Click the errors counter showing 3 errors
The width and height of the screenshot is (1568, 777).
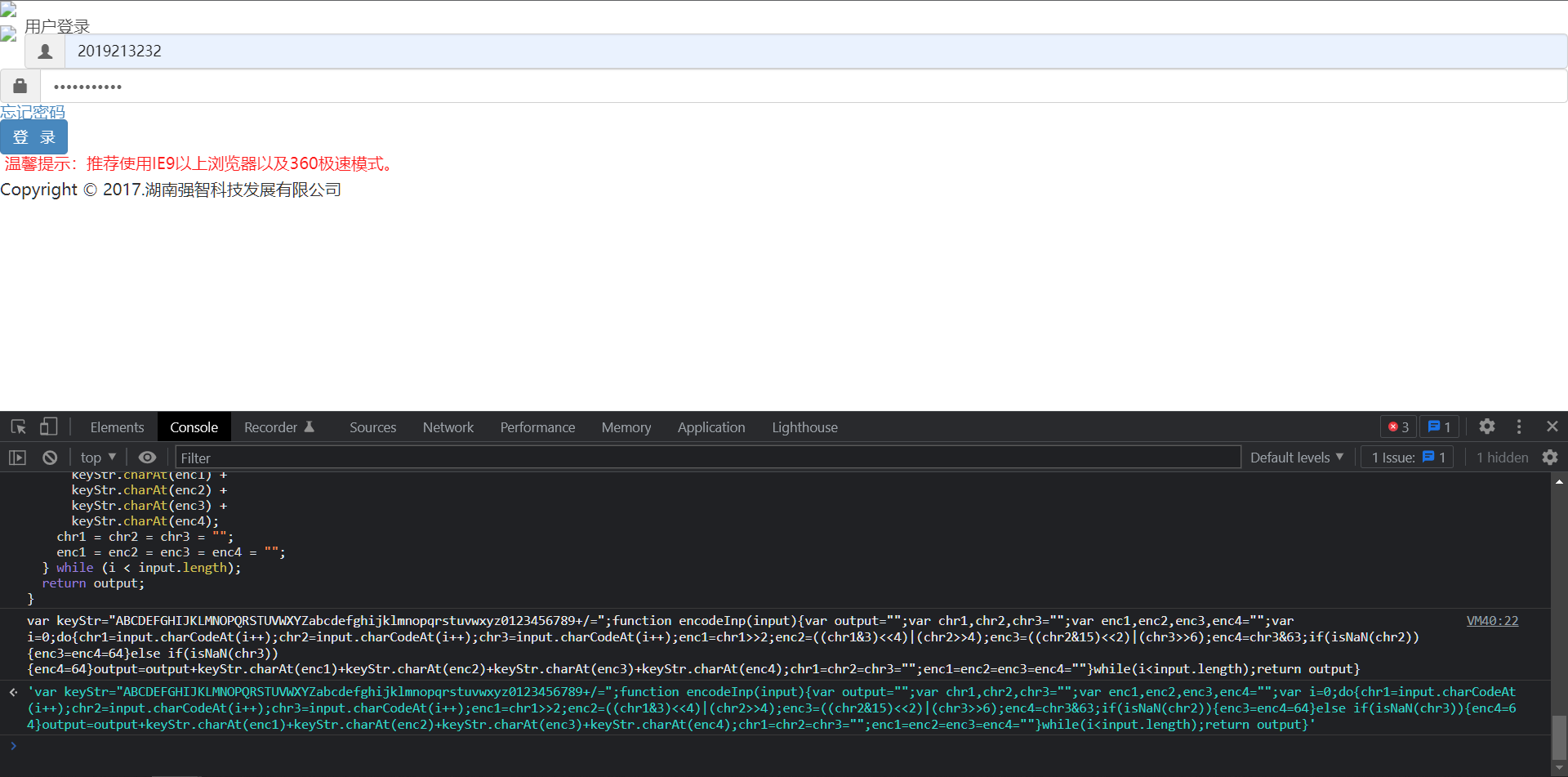tap(1396, 426)
